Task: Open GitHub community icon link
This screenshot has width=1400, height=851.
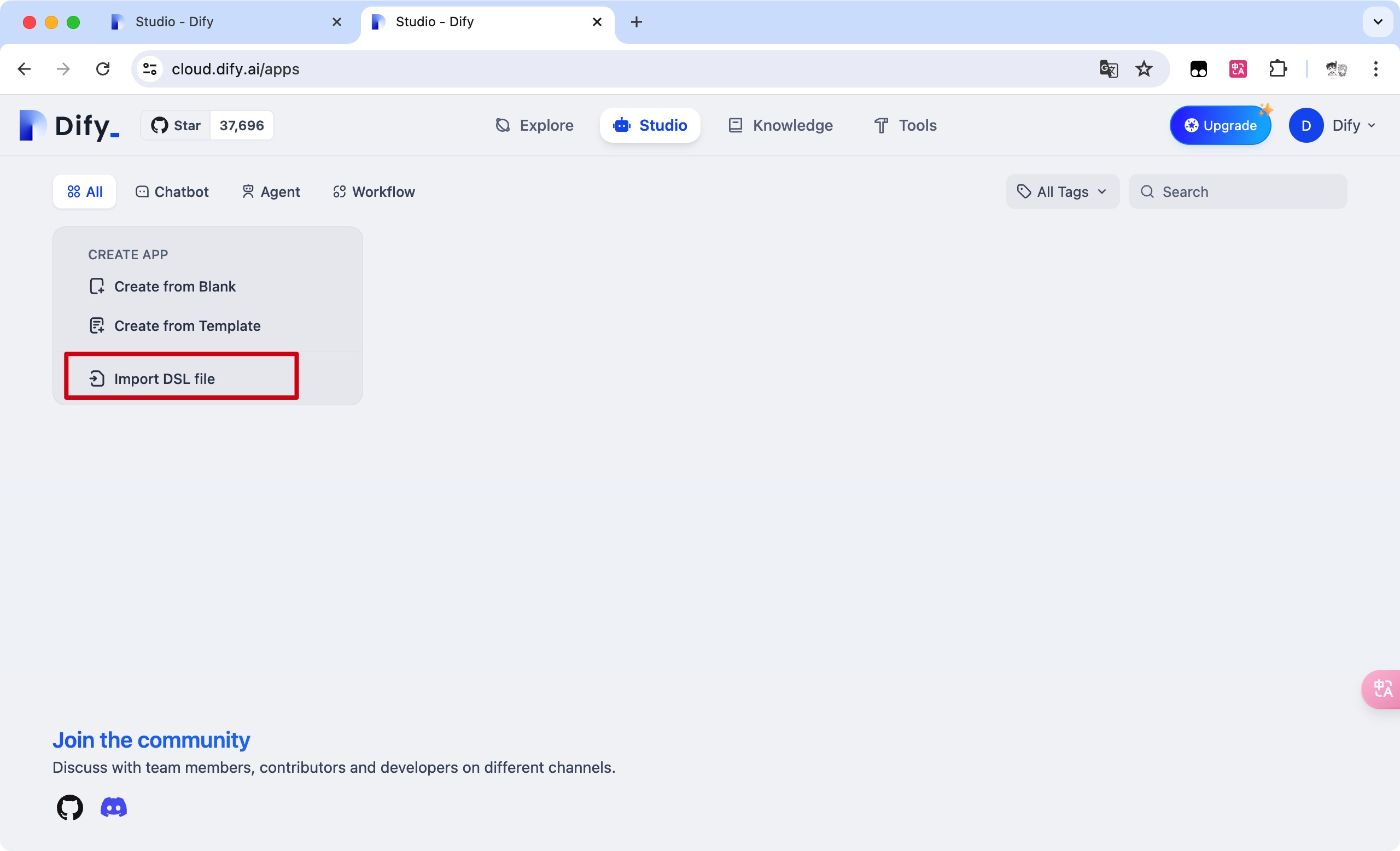Action: (69, 807)
